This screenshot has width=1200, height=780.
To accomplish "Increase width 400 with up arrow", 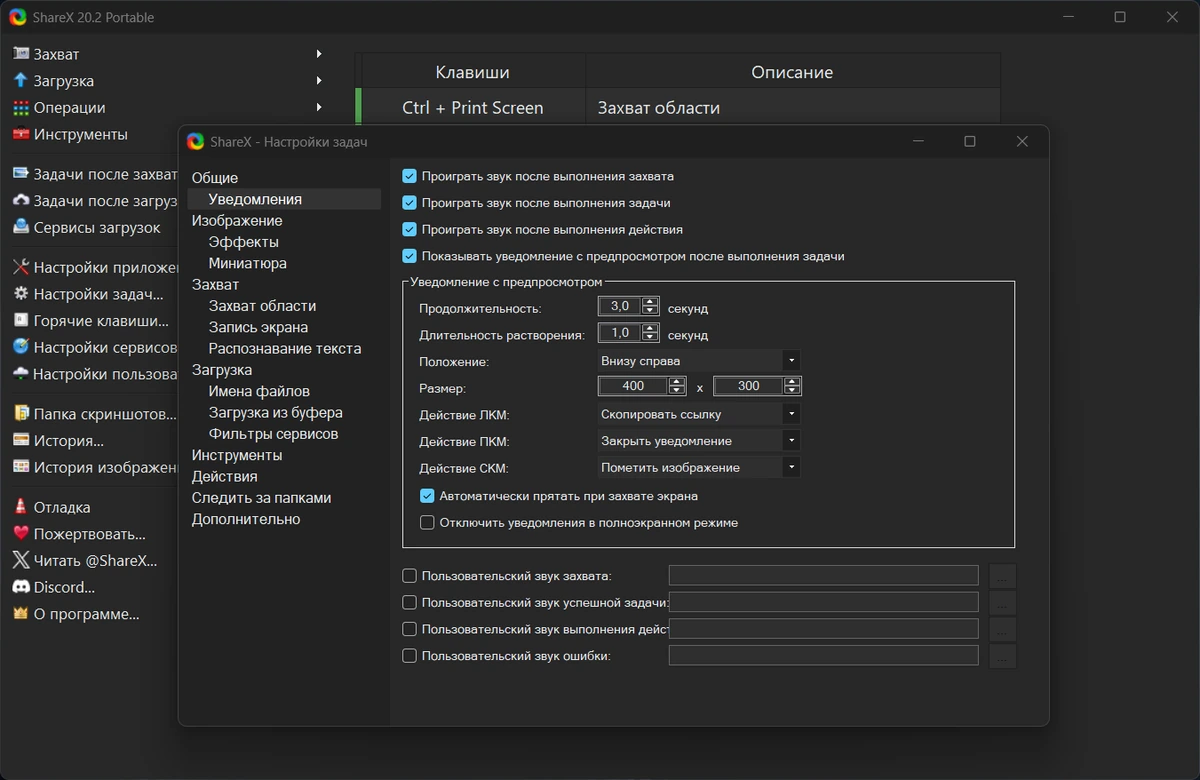I will click(x=677, y=381).
